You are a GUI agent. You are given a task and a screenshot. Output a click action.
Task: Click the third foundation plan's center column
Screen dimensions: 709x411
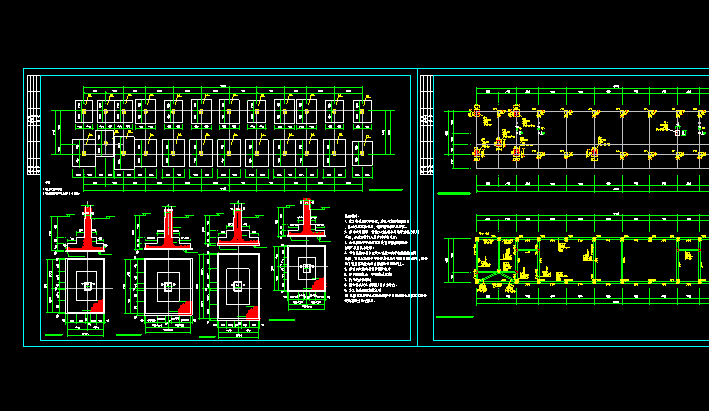click(237, 286)
